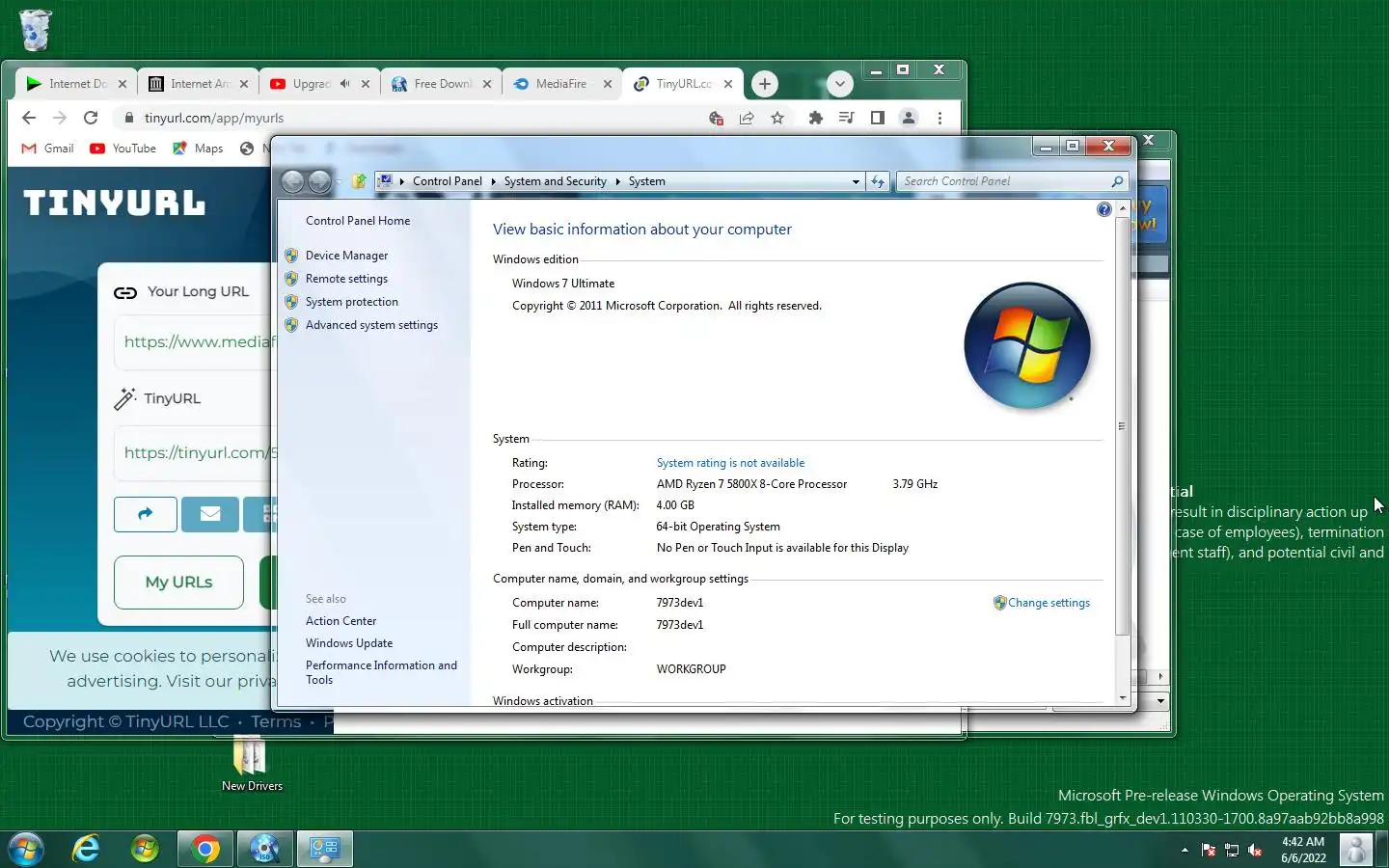This screenshot has width=1389, height=868.
Task: Share this page via the Chrome share icon
Action: [747, 118]
